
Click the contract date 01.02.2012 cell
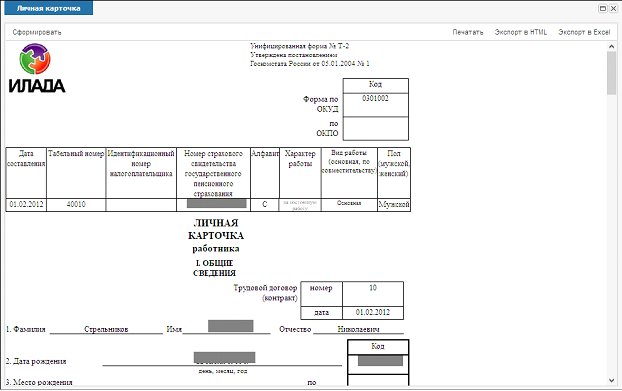(x=372, y=312)
